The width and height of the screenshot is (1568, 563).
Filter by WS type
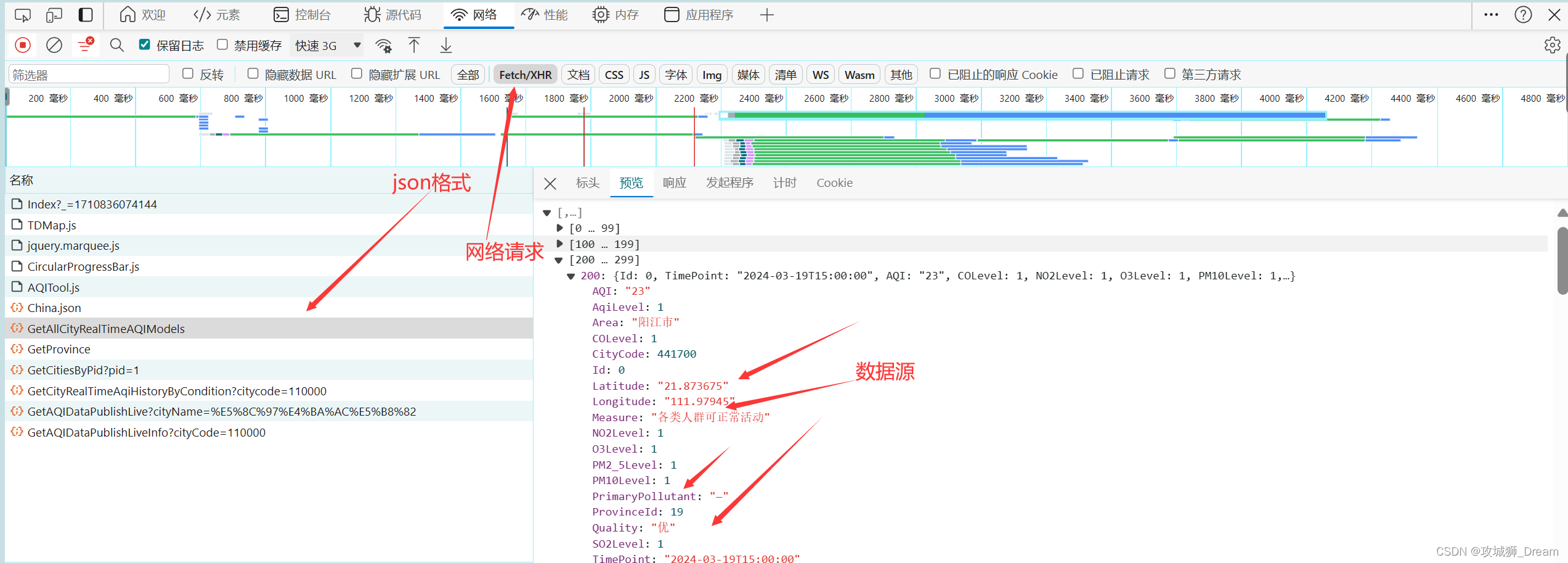coord(821,75)
